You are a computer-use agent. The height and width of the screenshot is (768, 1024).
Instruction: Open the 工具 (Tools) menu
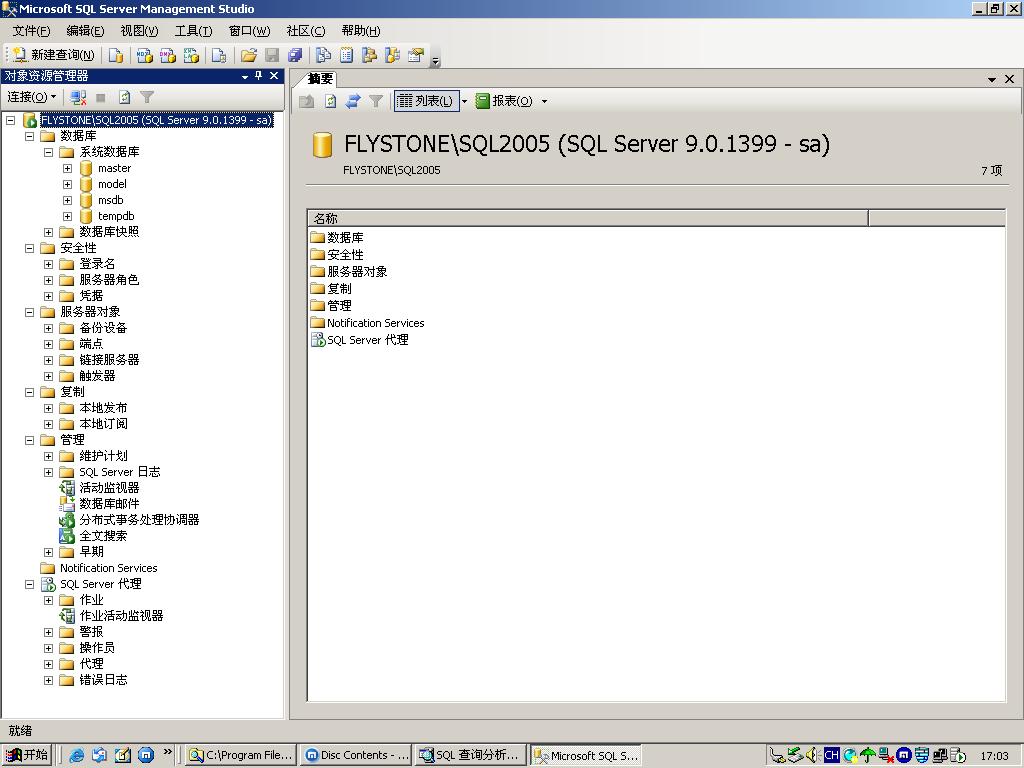tap(193, 31)
